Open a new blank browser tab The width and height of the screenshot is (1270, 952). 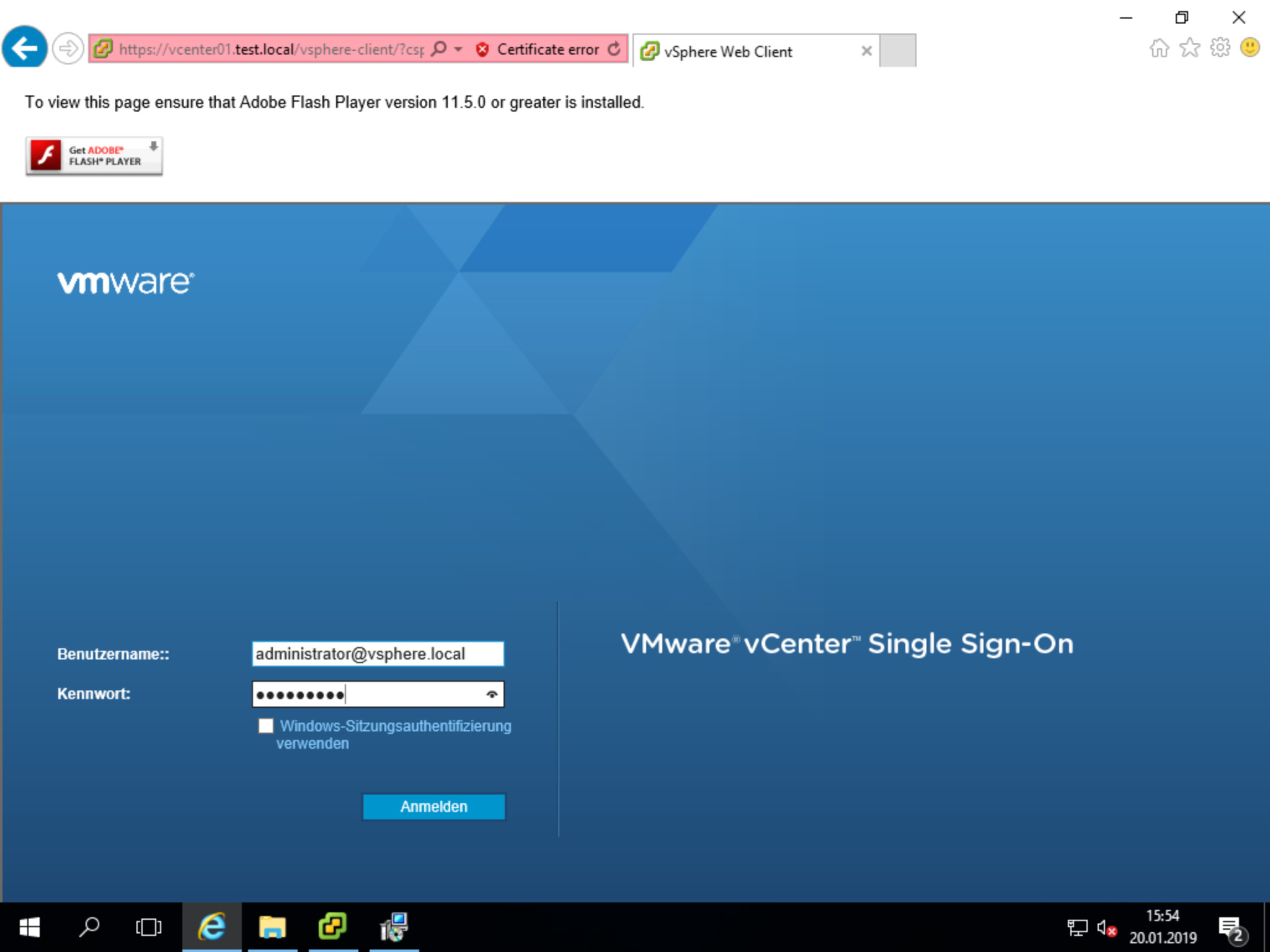tap(897, 51)
